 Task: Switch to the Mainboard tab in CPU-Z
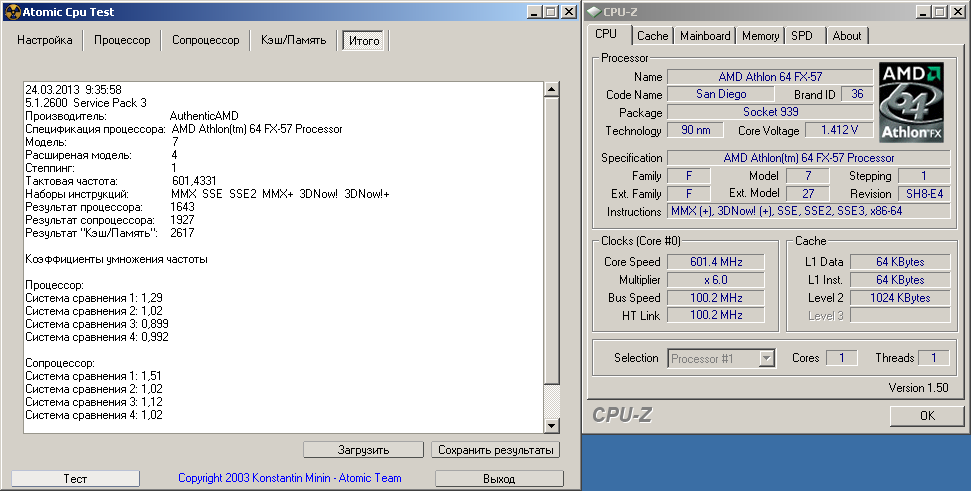705,36
